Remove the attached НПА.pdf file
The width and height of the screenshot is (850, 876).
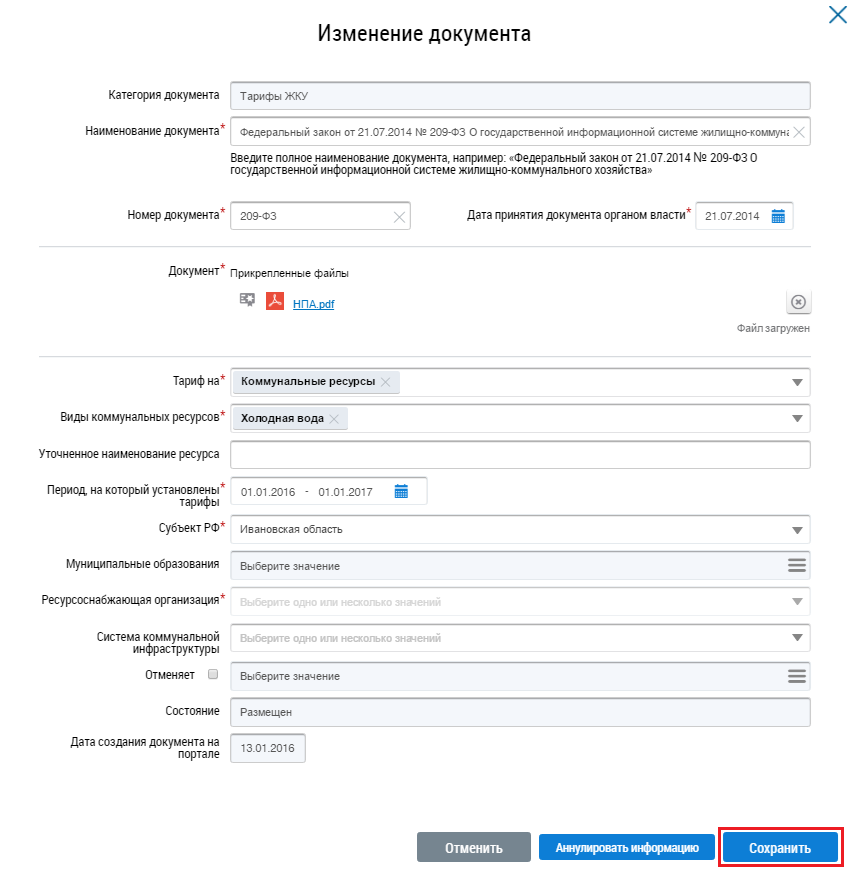pos(798,302)
